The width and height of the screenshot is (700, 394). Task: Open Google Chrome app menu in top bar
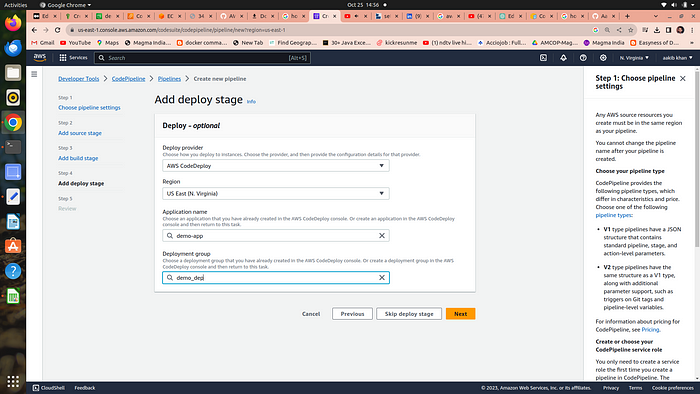point(65,5)
